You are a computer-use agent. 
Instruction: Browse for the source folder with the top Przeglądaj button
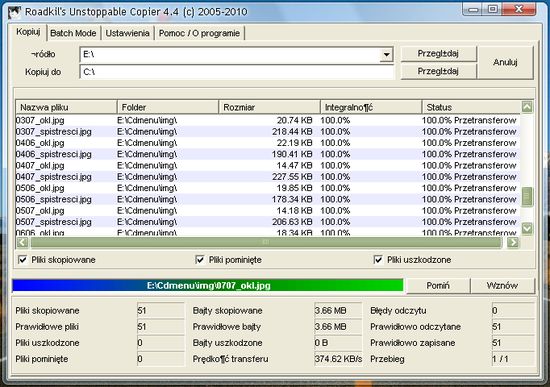438,54
